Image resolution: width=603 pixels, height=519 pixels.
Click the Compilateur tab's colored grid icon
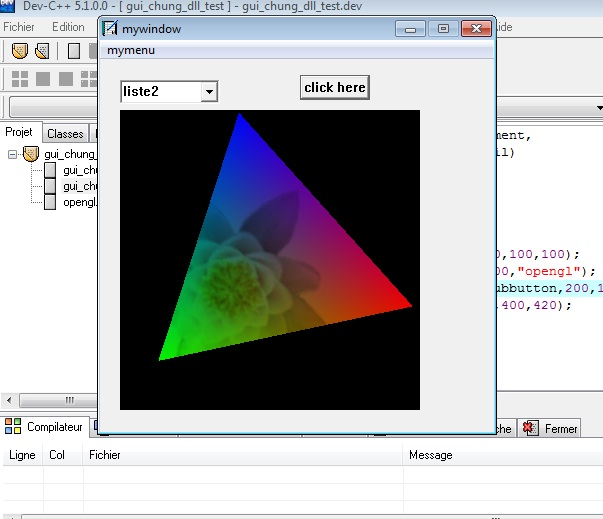point(13,427)
